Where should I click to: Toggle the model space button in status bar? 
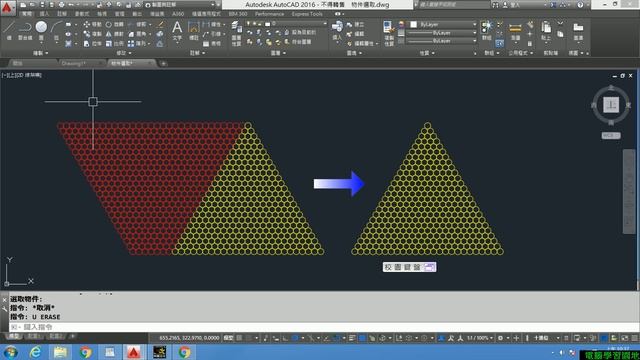(229, 338)
